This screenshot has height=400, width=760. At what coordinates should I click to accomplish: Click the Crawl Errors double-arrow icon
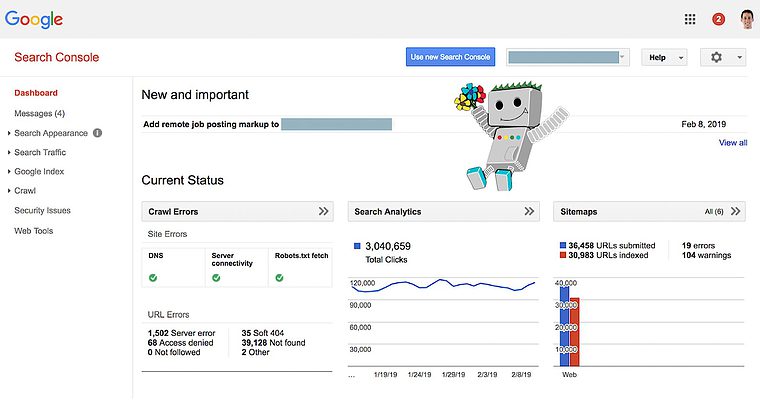point(323,211)
